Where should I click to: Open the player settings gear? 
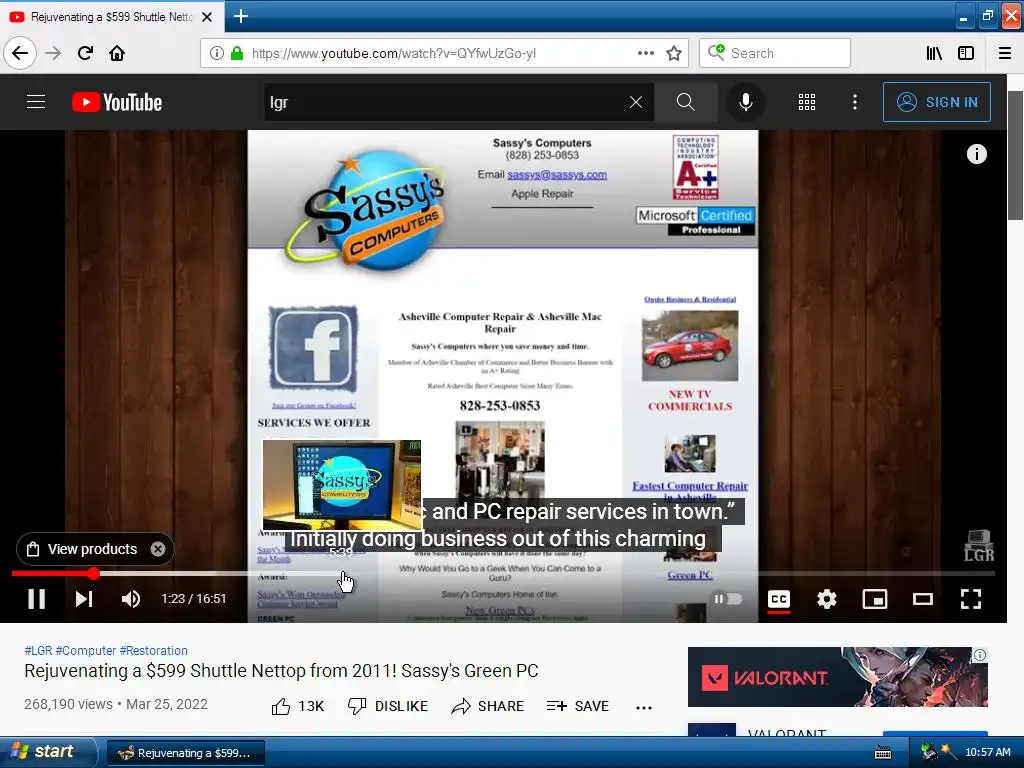click(827, 599)
